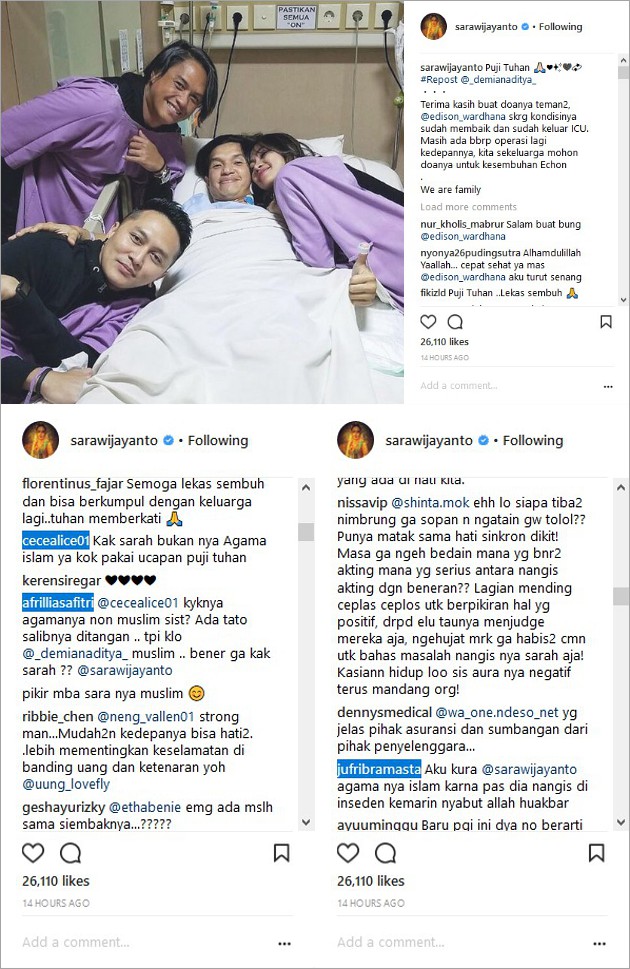Bookmark post in bottom-left panel
Image resolution: width=630 pixels, height=969 pixels.
281,853
